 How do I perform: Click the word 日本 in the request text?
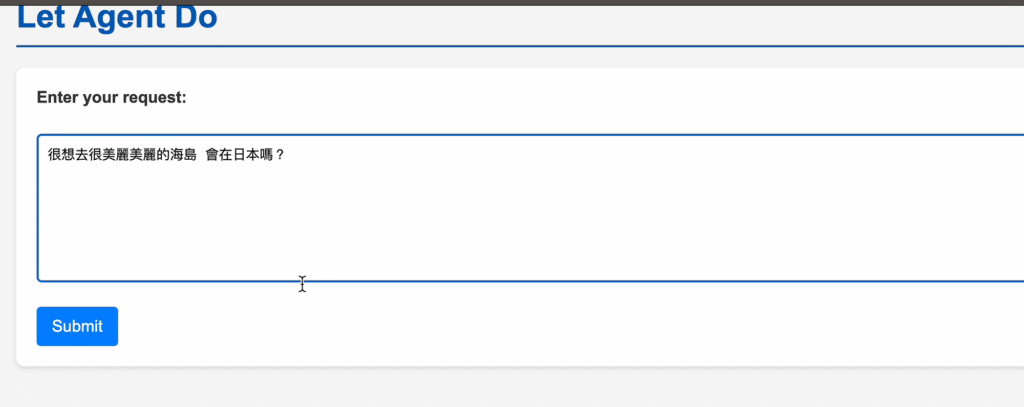[x=246, y=155]
